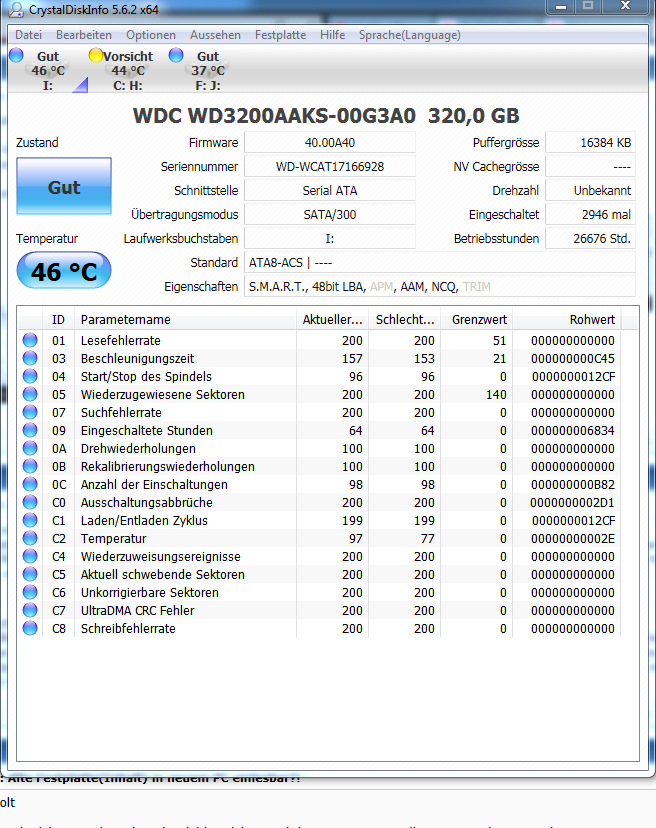The image size is (656, 828).
Task: Click the Schnittstelle field Serial ATA
Action: point(330,191)
